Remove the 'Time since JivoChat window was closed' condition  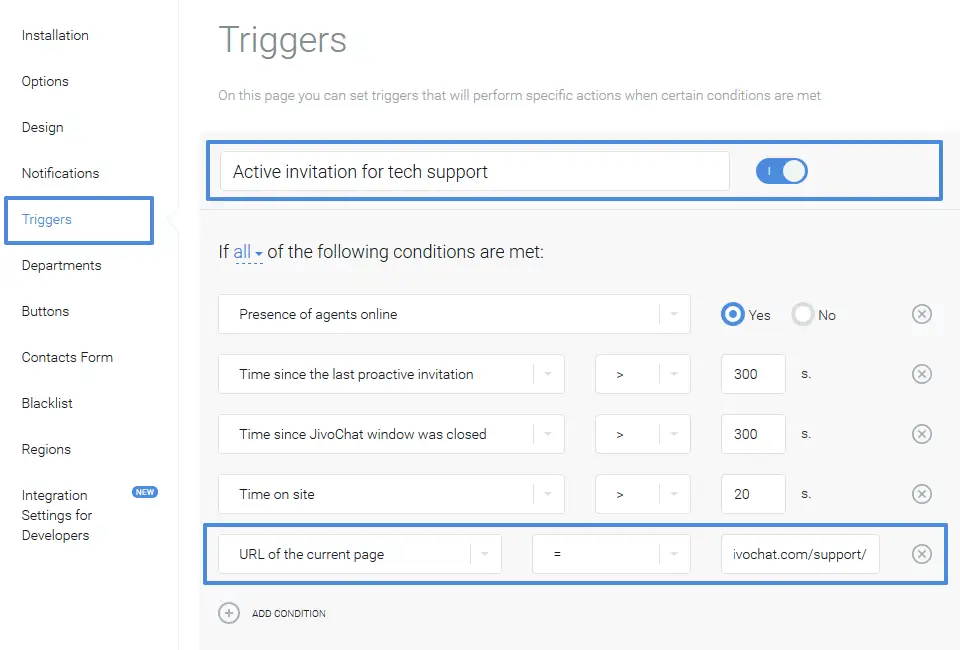click(x=922, y=434)
